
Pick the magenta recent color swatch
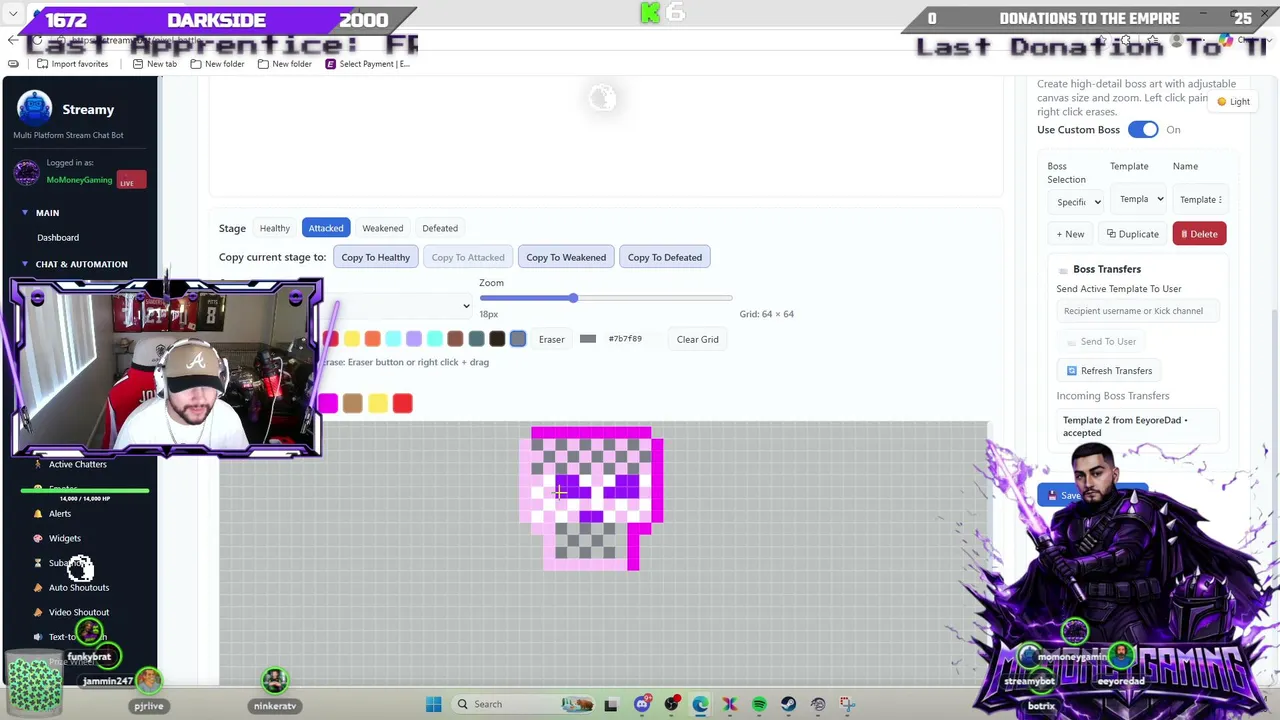(x=328, y=403)
